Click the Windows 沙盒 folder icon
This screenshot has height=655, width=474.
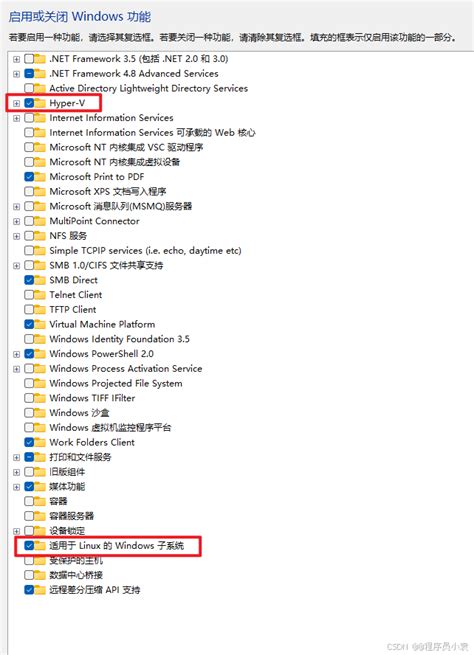40,413
